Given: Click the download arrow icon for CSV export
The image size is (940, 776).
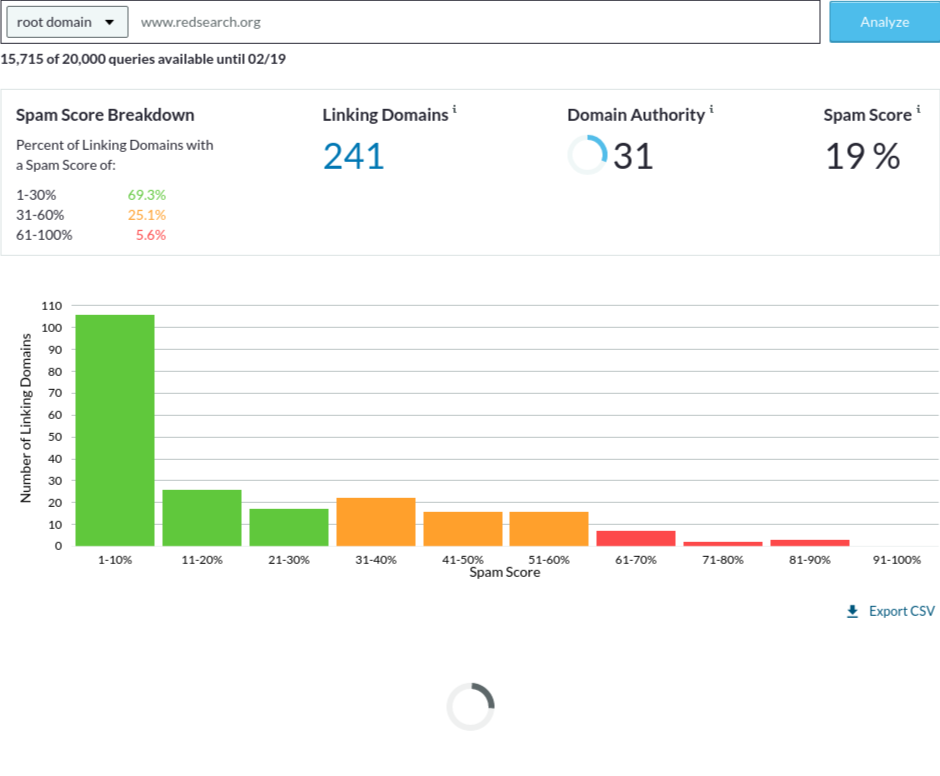Looking at the screenshot, I should (852, 611).
